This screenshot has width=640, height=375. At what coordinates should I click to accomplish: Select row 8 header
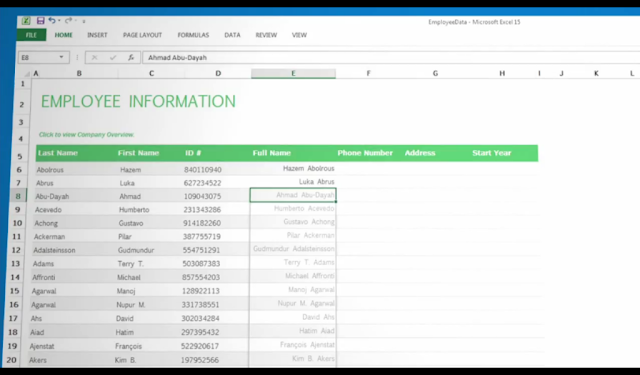tap(18, 196)
